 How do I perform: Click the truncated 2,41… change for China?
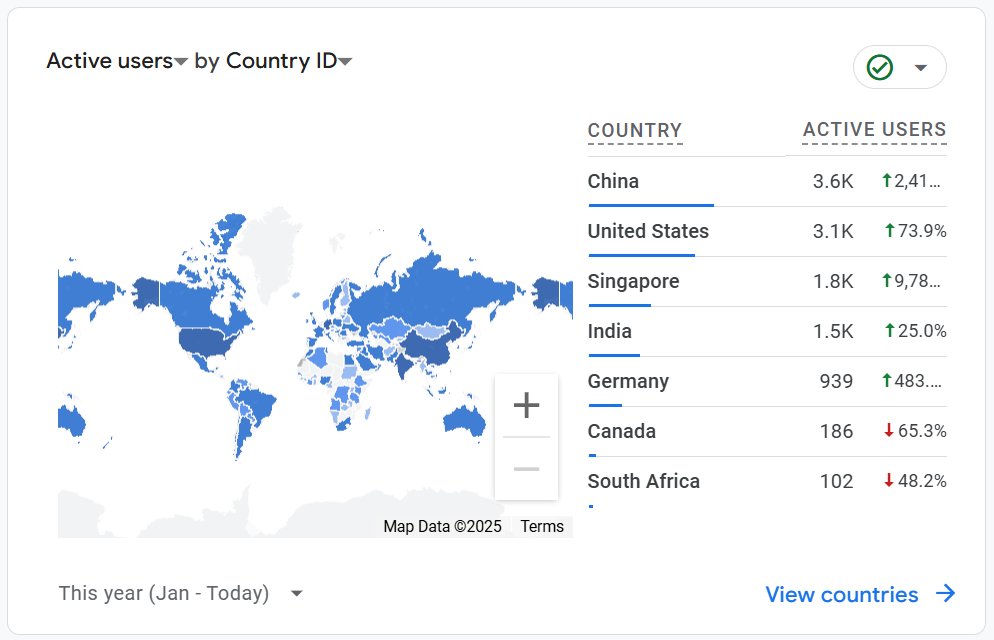(912, 181)
